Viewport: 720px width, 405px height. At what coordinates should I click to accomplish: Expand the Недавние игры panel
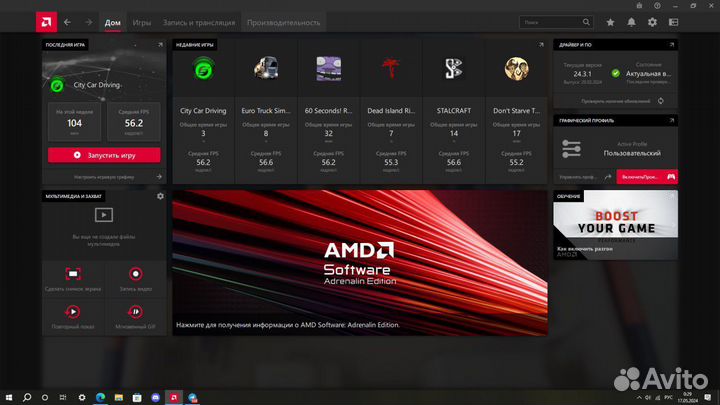pos(541,45)
